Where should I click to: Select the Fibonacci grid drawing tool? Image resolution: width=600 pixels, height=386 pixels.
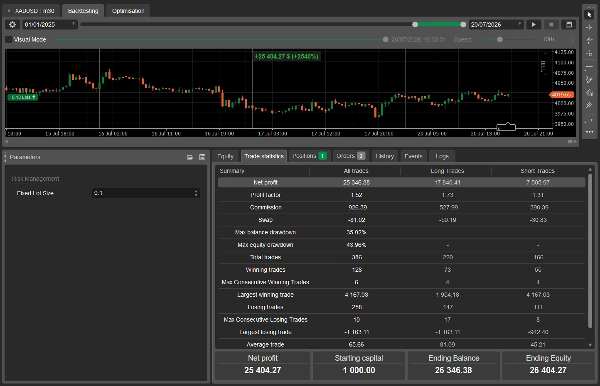pyautogui.click(x=589, y=118)
